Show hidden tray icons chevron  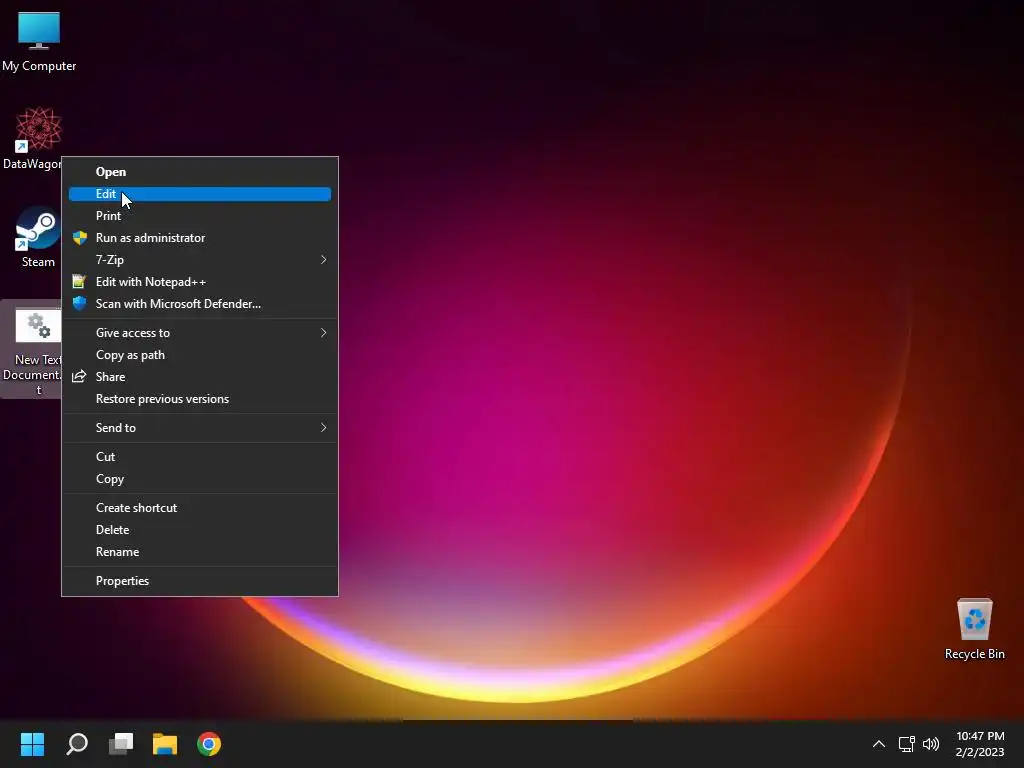879,744
